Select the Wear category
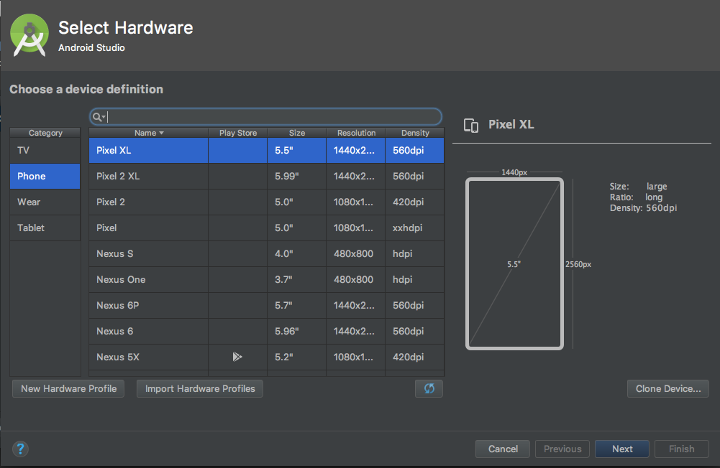Image resolution: width=720 pixels, height=468 pixels. pyautogui.click(x=45, y=202)
